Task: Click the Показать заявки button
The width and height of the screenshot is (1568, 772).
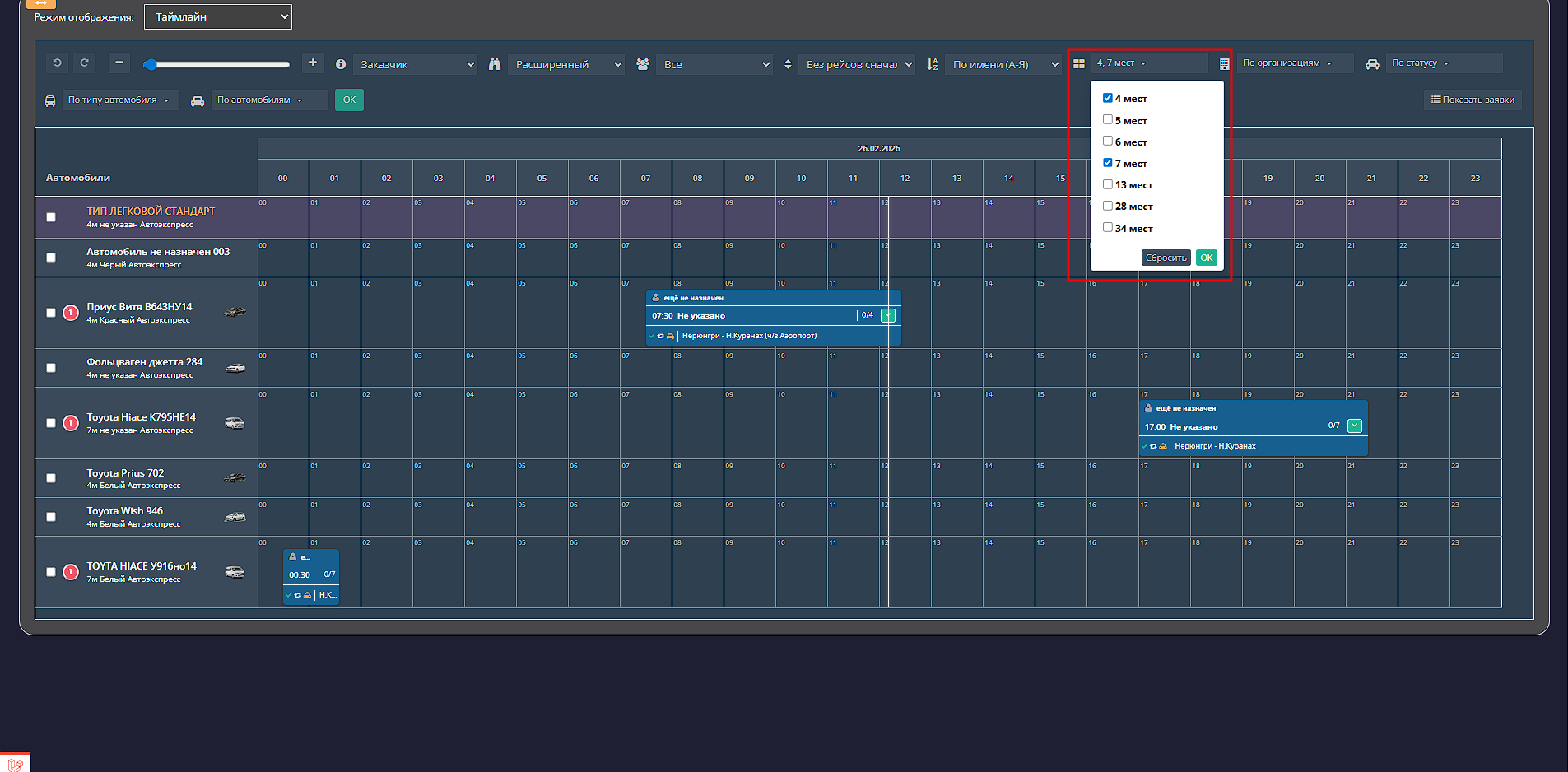Action: click(1473, 100)
